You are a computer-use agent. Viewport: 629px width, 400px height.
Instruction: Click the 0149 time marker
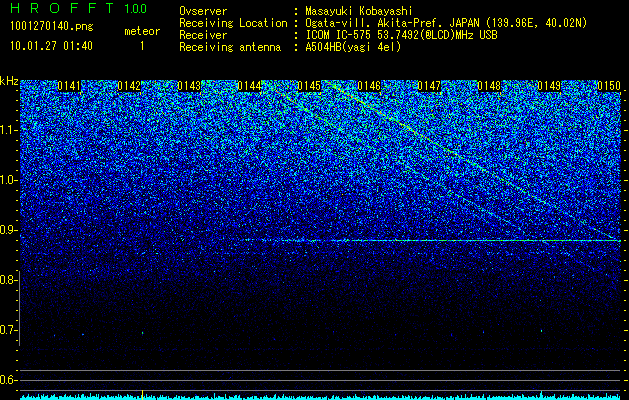coord(549,86)
